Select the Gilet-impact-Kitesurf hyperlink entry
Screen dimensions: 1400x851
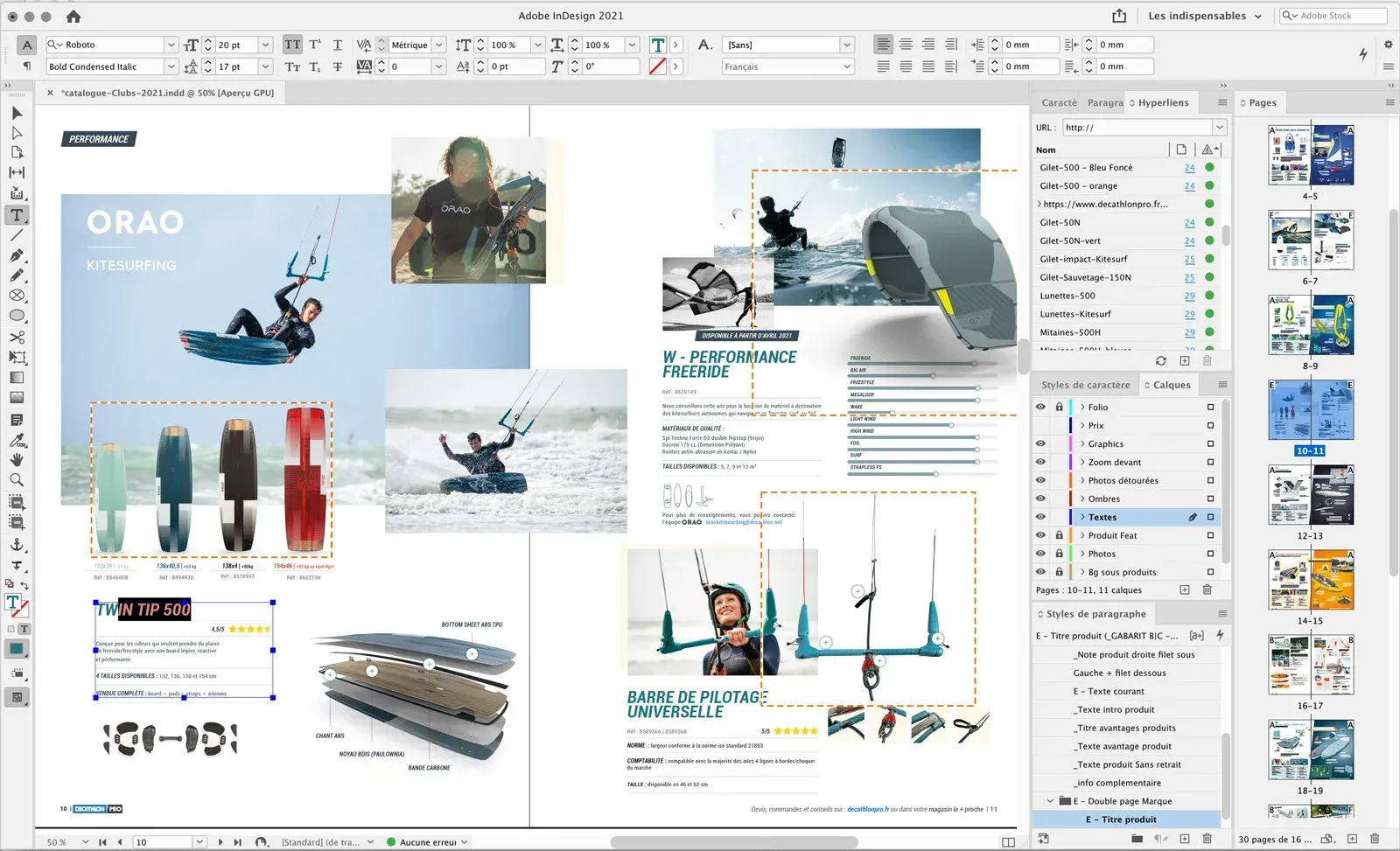click(1083, 259)
